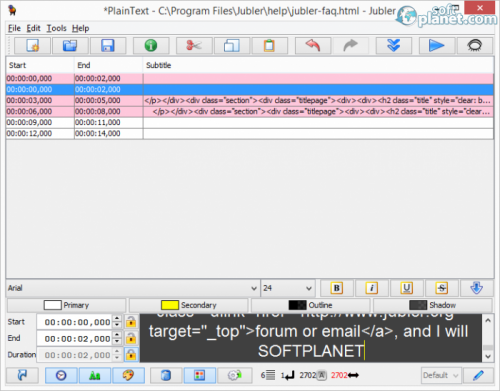Open the Arial font dropdown
Screen dimensions: 500x391
[x=133, y=288]
